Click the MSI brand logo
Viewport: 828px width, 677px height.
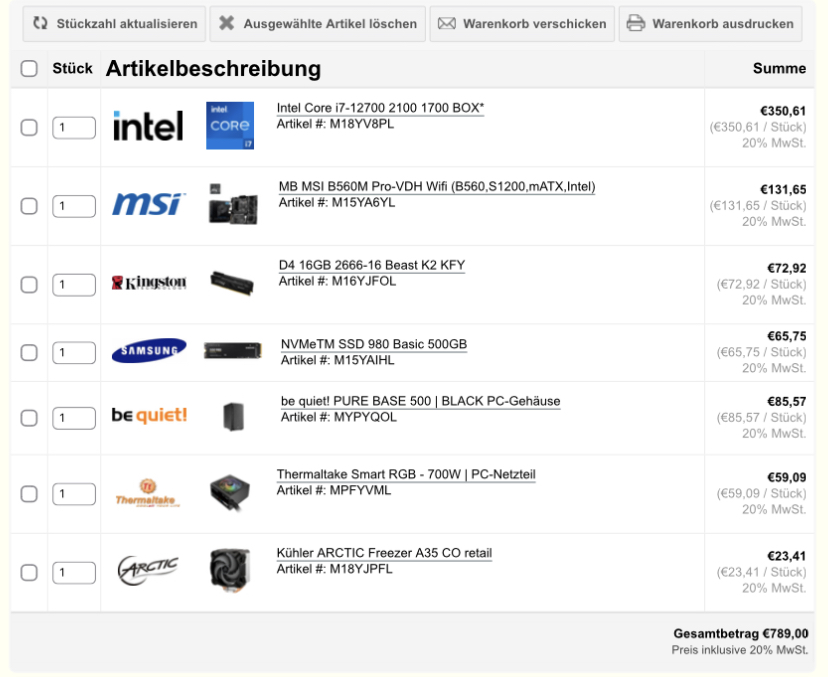click(x=148, y=204)
